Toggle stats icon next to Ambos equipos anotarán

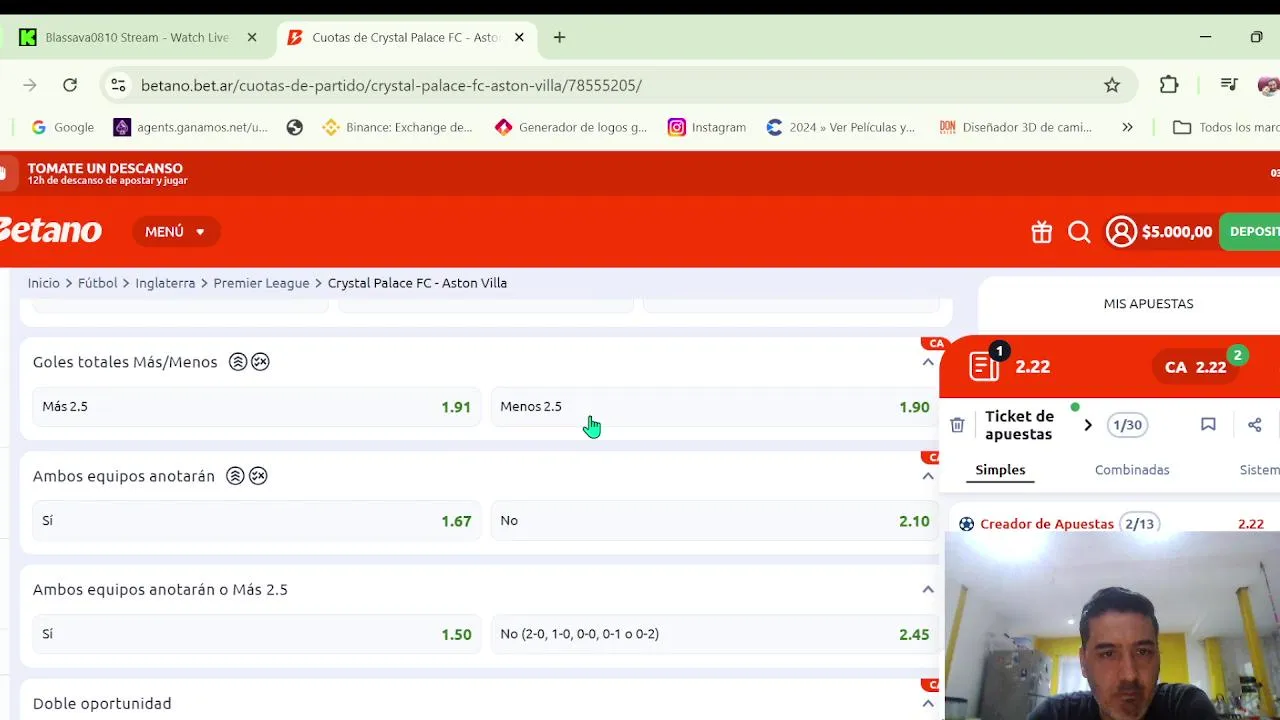point(236,476)
